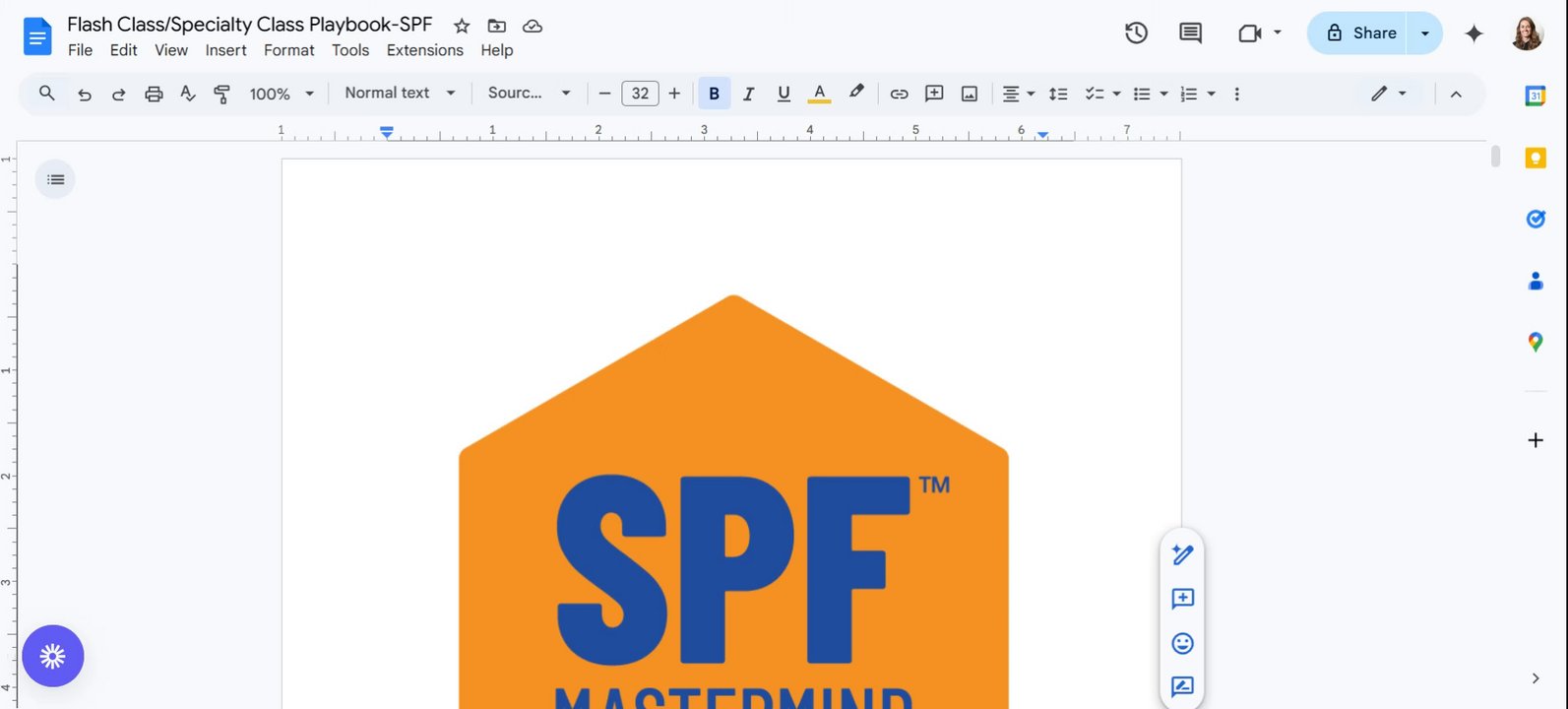Open Share quick actions dropdown arrow
1568x709 pixels.
point(1424,32)
